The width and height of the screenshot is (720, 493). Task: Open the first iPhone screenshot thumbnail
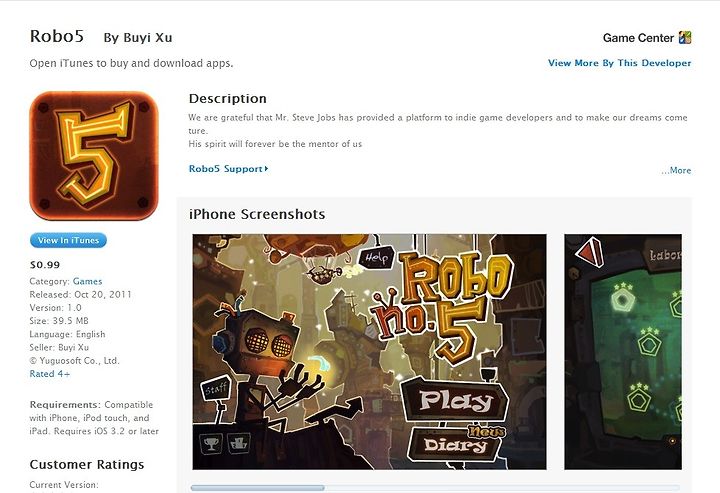tap(369, 352)
